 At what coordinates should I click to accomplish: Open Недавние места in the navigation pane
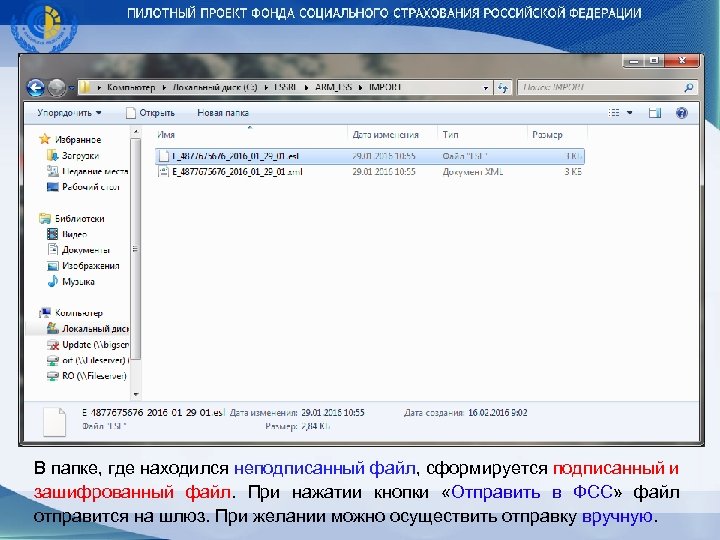pyautogui.click(x=95, y=171)
